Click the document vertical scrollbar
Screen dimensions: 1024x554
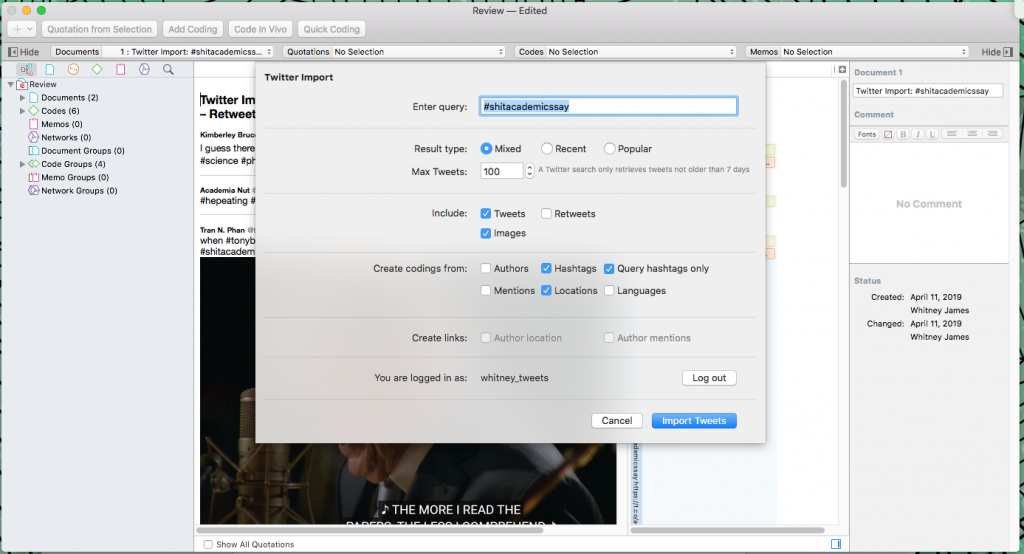(x=844, y=134)
